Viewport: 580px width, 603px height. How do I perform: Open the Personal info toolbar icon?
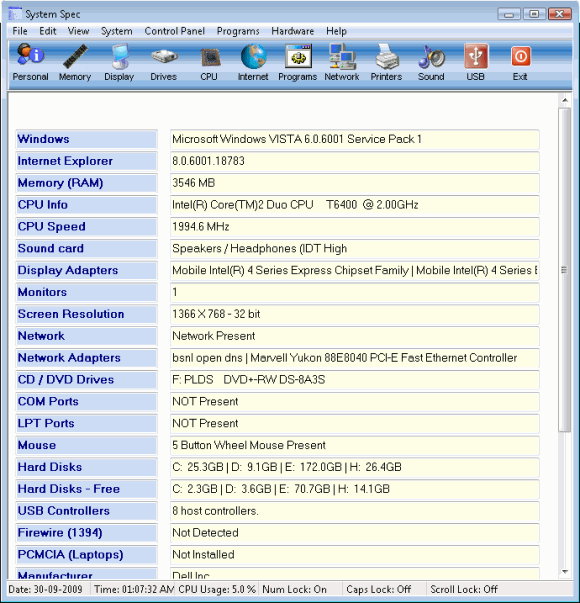[x=30, y=62]
